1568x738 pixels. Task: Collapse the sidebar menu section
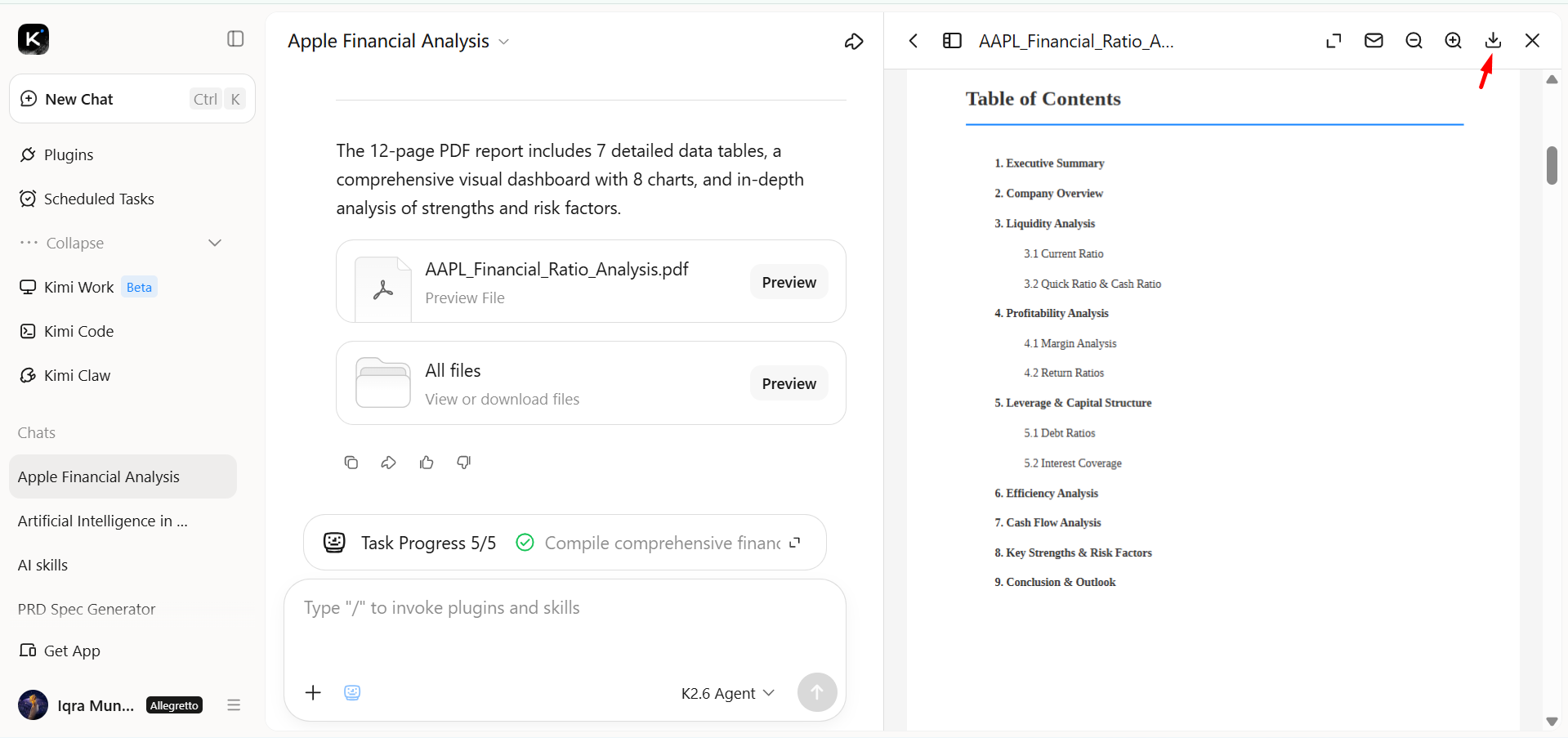coord(121,243)
